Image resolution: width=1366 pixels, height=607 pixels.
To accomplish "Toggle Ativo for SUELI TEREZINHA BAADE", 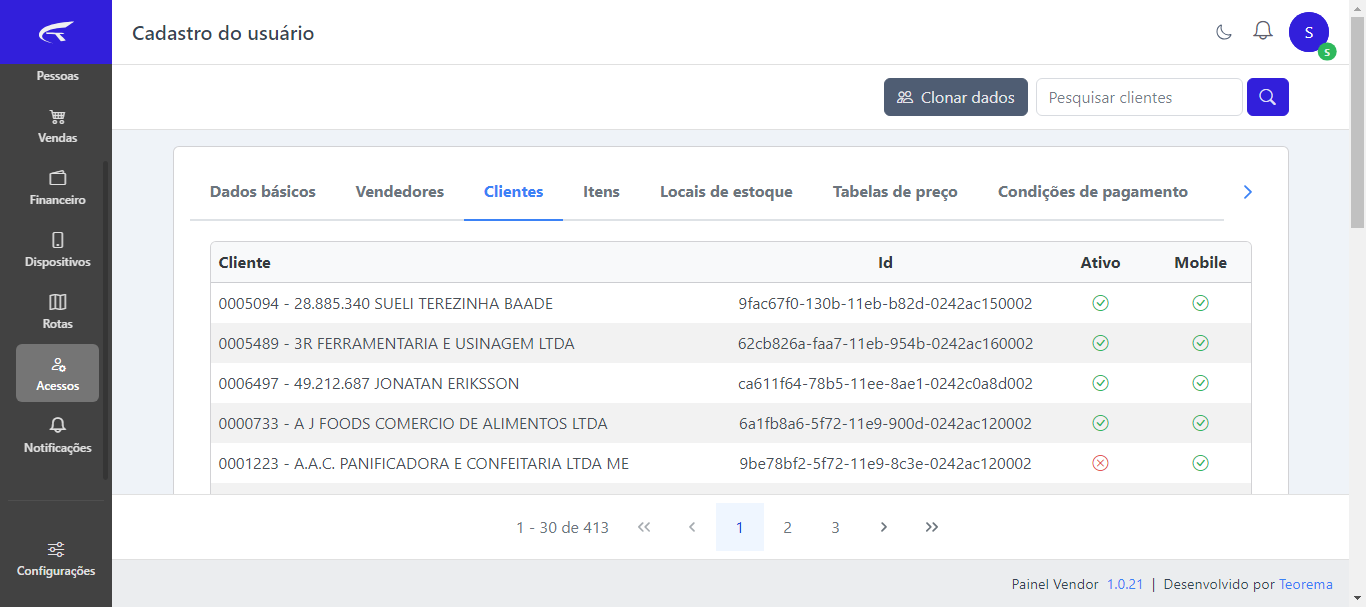I will [1101, 303].
